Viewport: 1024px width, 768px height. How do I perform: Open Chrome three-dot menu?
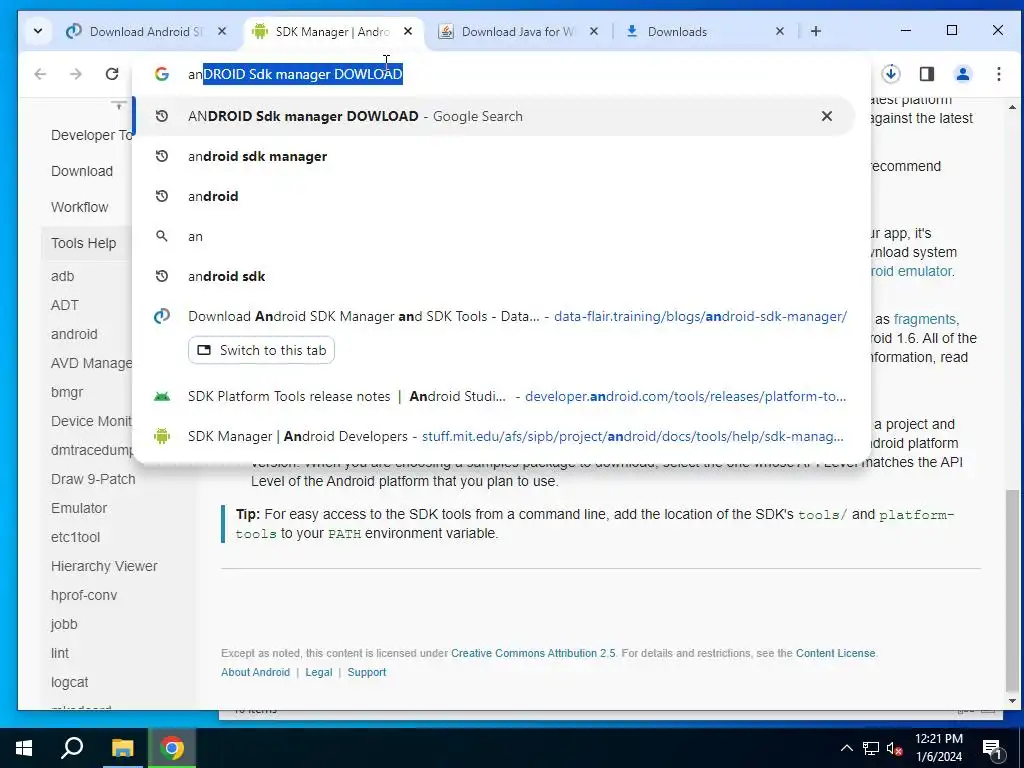coord(999,74)
